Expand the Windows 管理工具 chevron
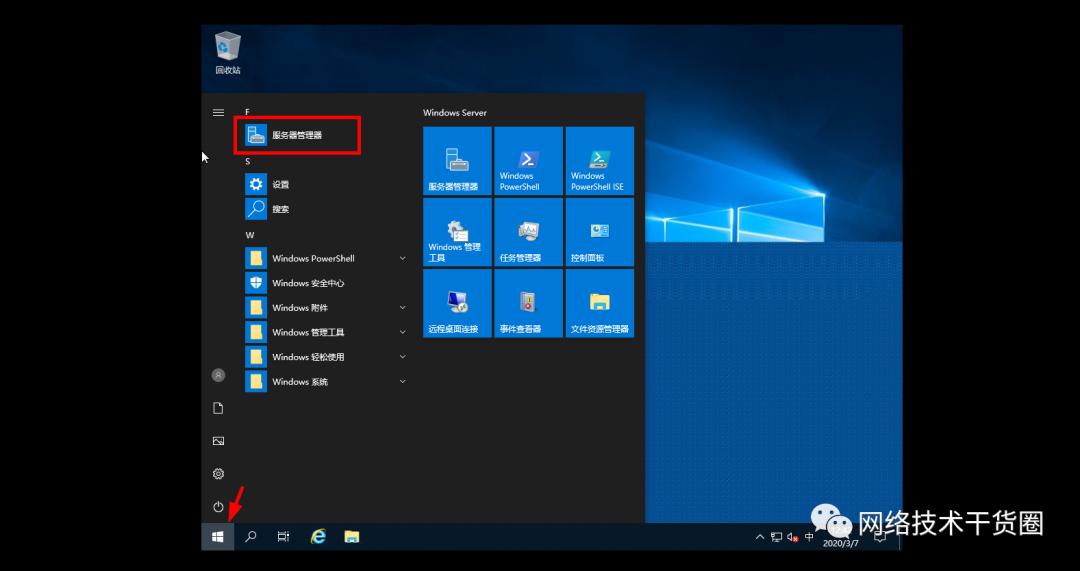This screenshot has height=571, width=1080. point(402,332)
